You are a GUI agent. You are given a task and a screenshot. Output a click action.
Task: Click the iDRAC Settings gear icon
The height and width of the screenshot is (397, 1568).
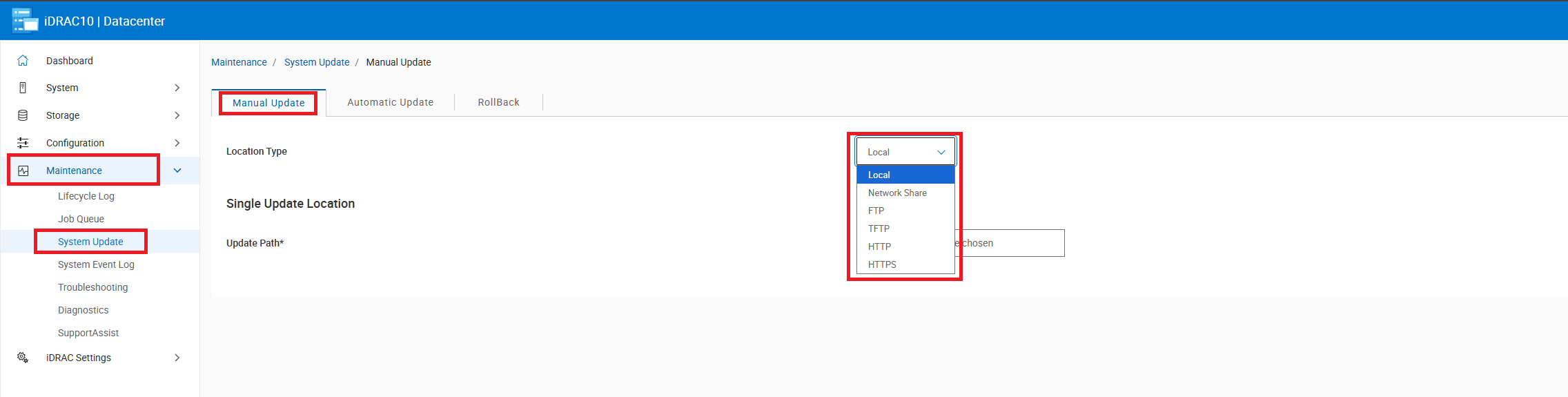click(23, 358)
